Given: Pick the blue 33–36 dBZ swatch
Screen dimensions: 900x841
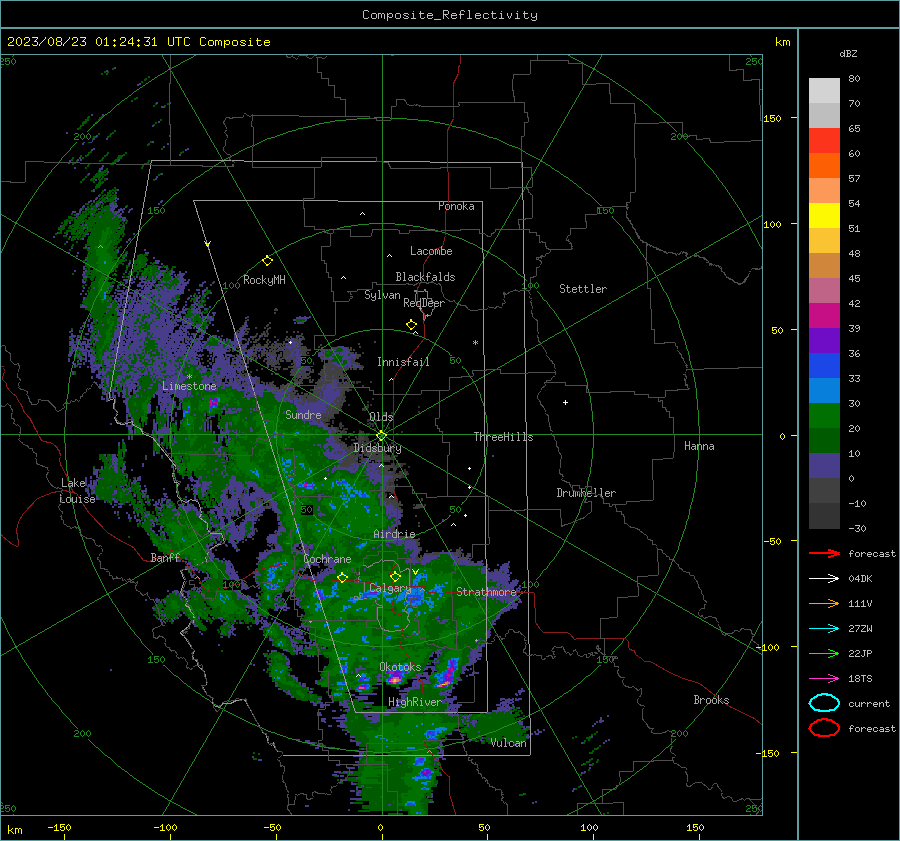Looking at the screenshot, I should point(824,366).
